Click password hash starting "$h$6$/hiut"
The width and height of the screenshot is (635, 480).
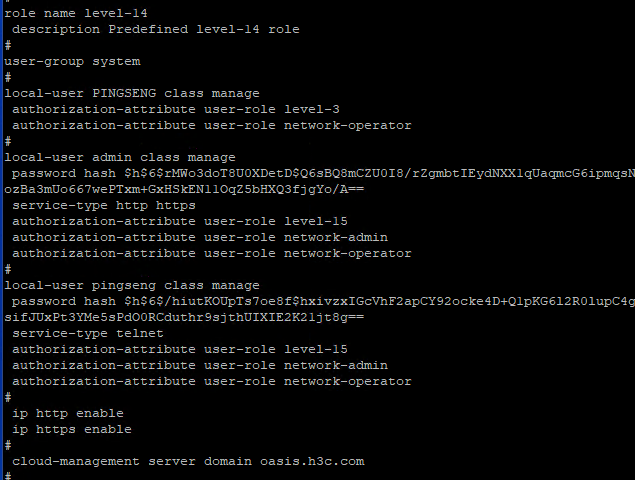pyautogui.click(x=320, y=301)
